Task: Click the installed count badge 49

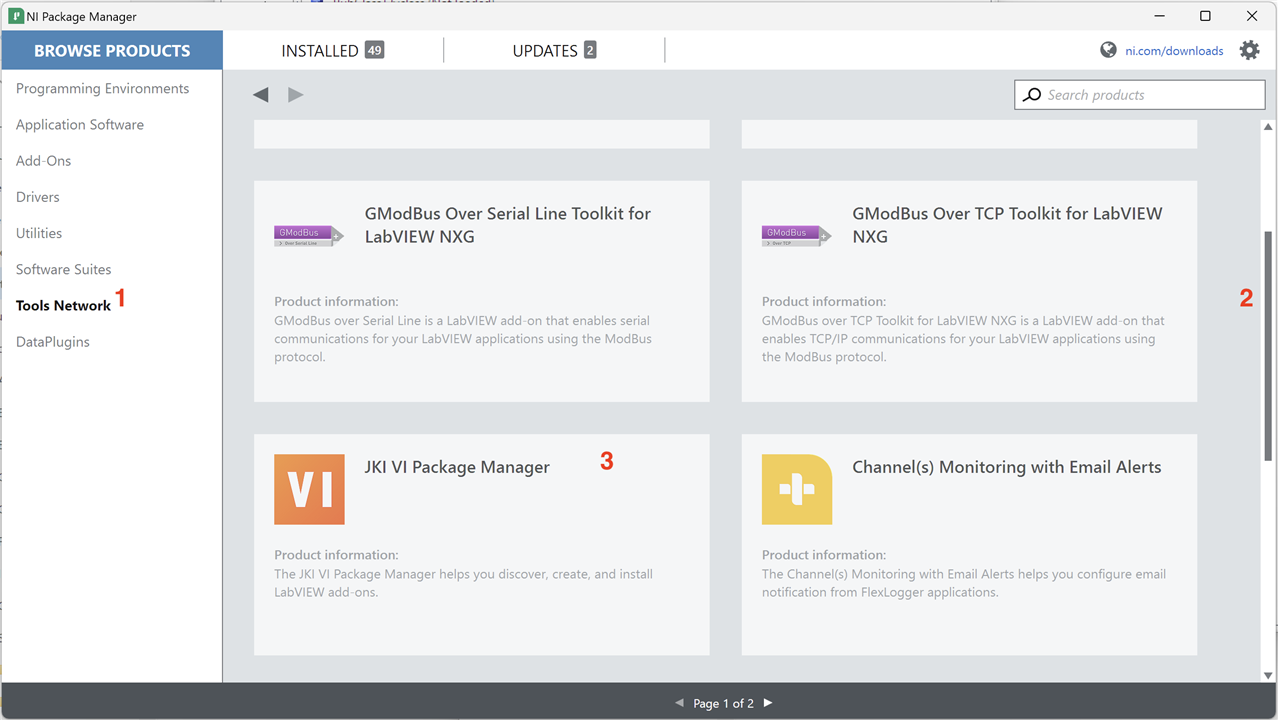Action: coord(374,50)
